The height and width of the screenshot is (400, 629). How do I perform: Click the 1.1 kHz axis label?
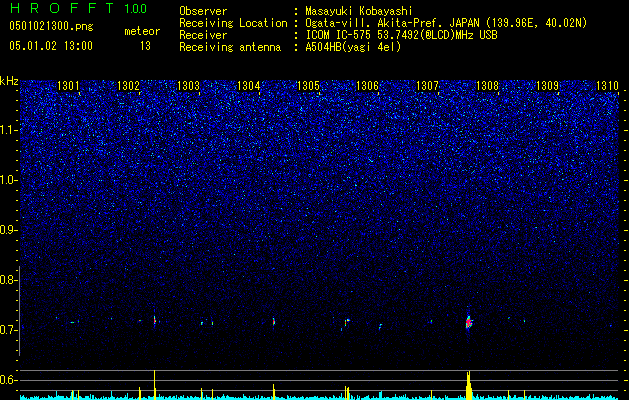click(7, 130)
